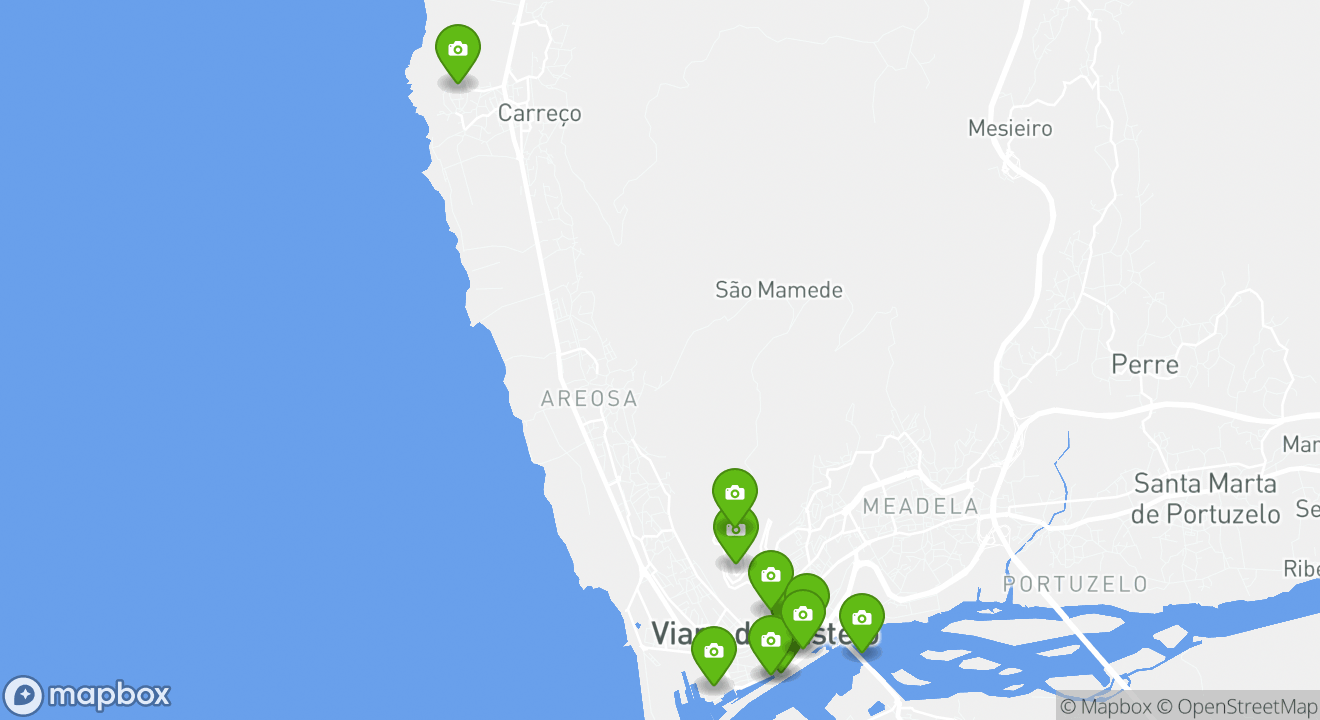
Task: Open the © OpenStreetMap attribution link
Action: point(1238,706)
